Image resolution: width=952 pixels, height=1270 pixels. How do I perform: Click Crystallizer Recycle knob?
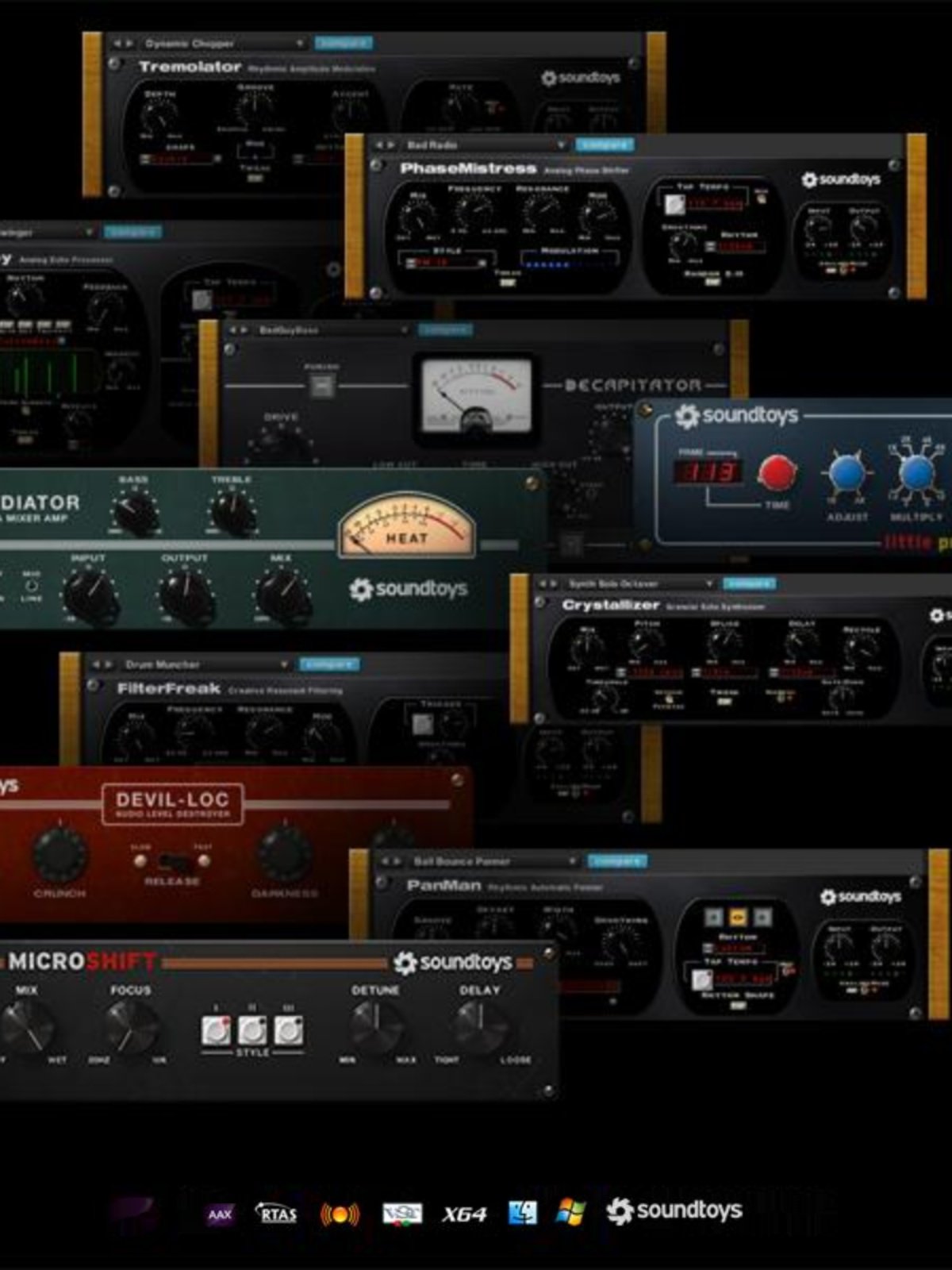point(862,648)
